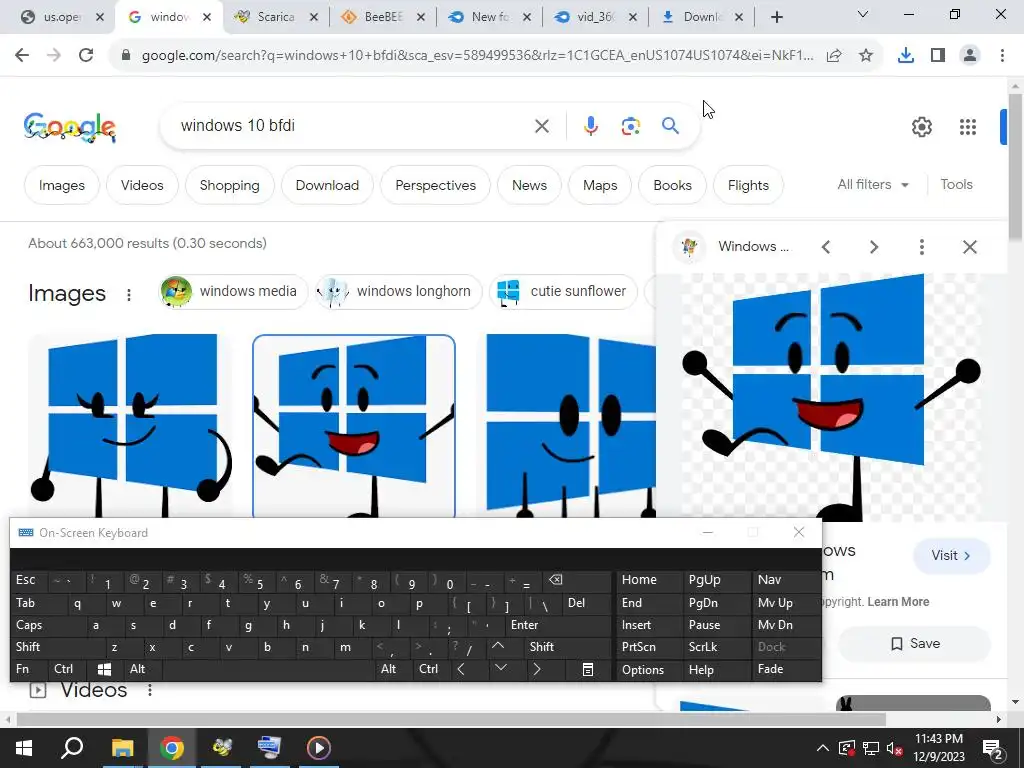Select the Shopping filter chip
The height and width of the screenshot is (768, 1024).
[x=229, y=185]
